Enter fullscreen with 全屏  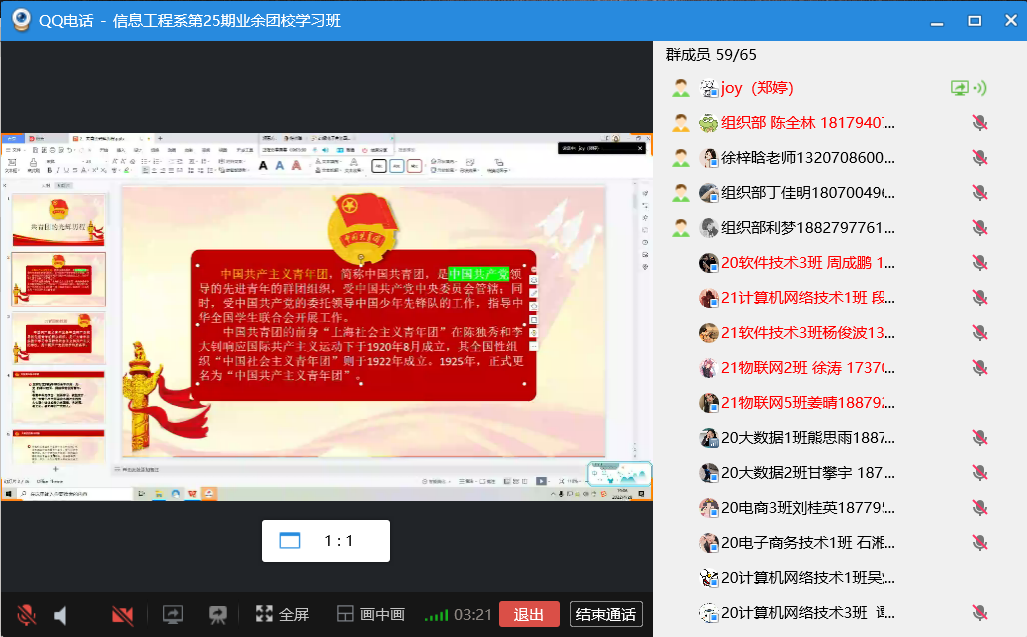tap(282, 614)
